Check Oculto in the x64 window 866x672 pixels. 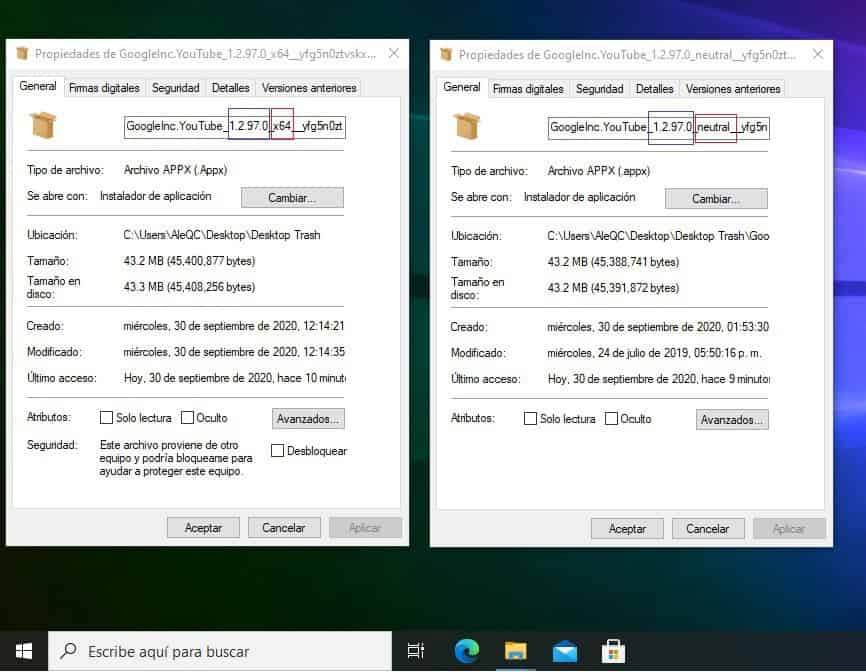click(x=187, y=417)
